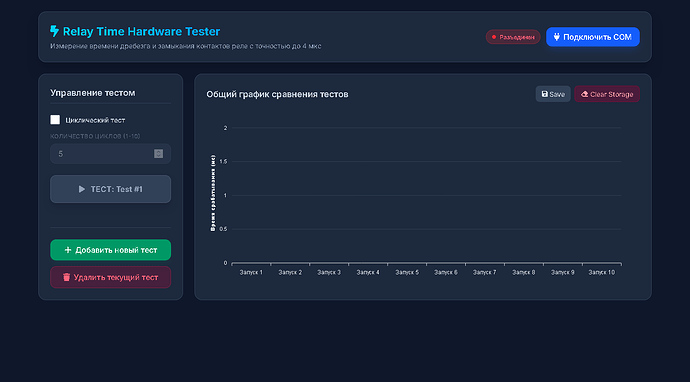
Task: Click the subtitle about измерение времени дребезга
Action: pyautogui.click(x=186, y=46)
